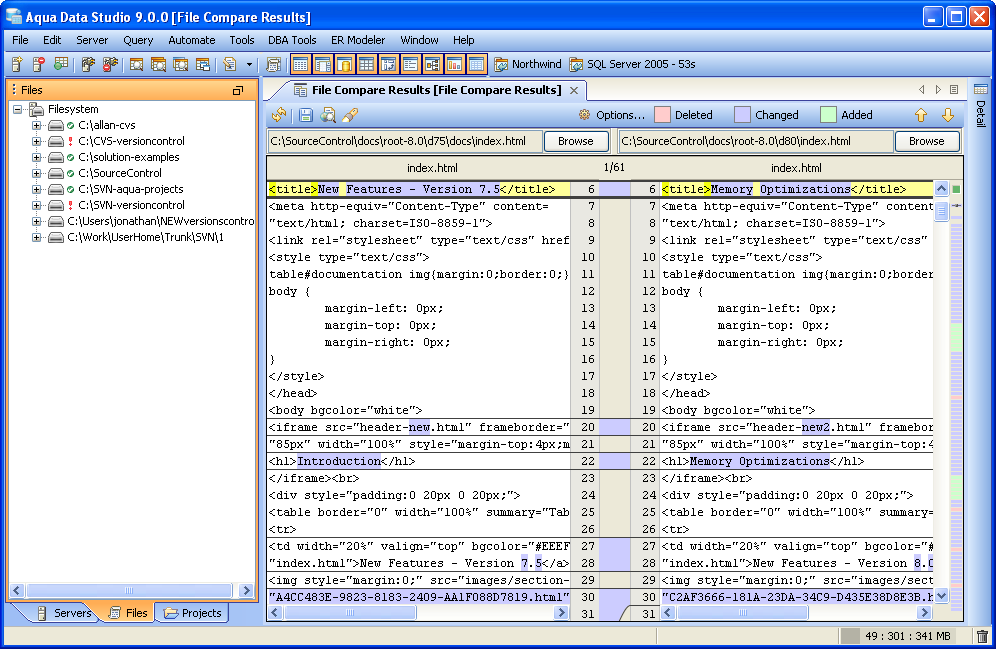
Task: Undock the Files panel using float icon
Action: [x=238, y=90]
